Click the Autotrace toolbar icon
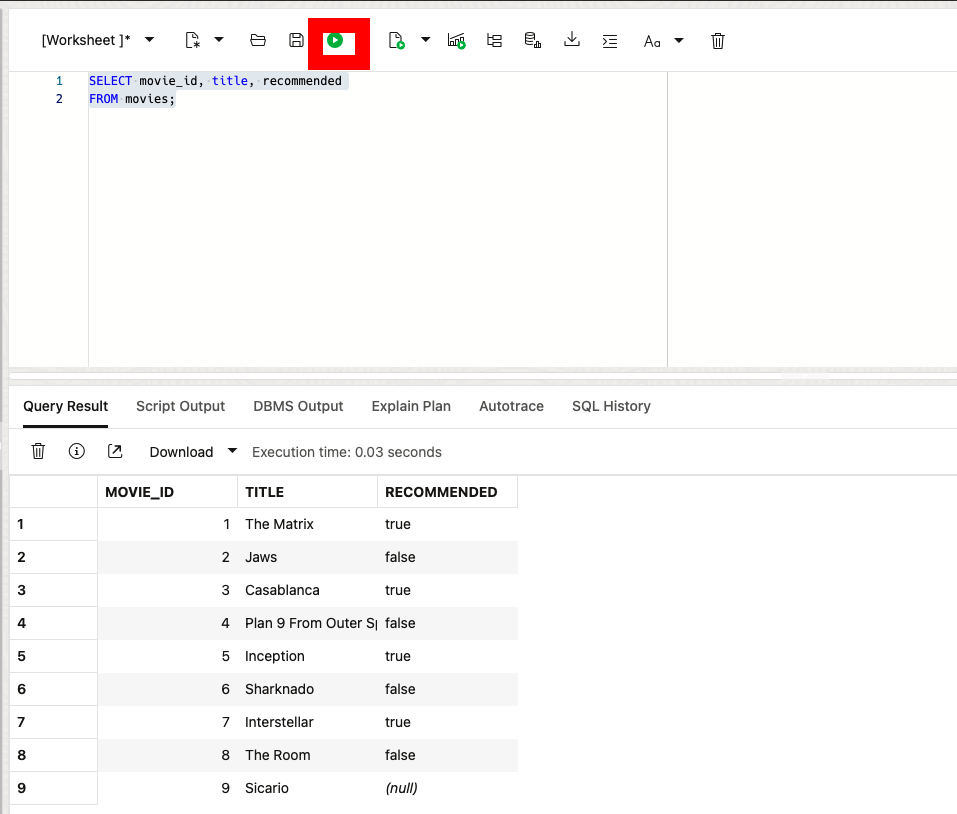 533,41
